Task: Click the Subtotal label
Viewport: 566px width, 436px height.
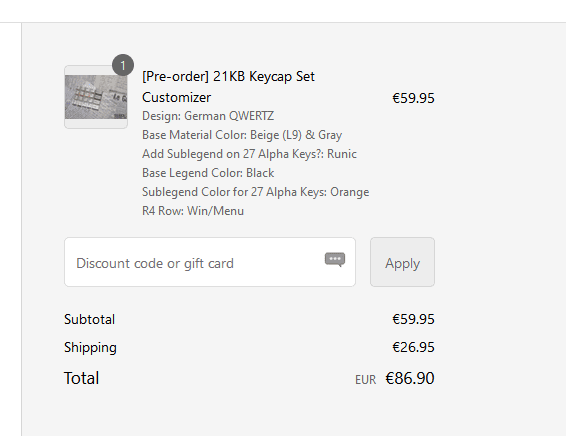Action: pyautogui.click(x=90, y=319)
